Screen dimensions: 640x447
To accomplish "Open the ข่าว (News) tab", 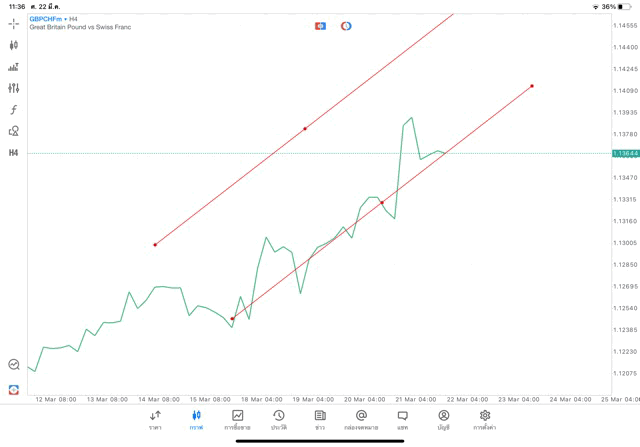I will pyautogui.click(x=320, y=419).
